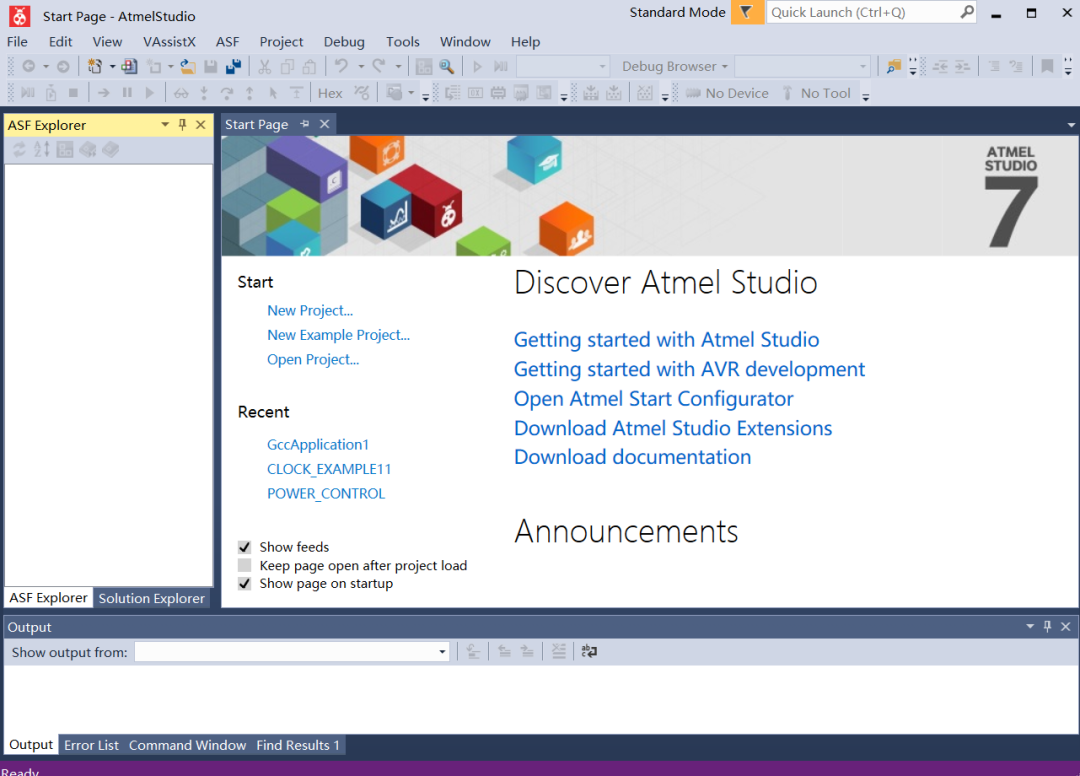The width and height of the screenshot is (1080, 776).
Task: Click the Undo arrow icon
Action: pyautogui.click(x=341, y=67)
